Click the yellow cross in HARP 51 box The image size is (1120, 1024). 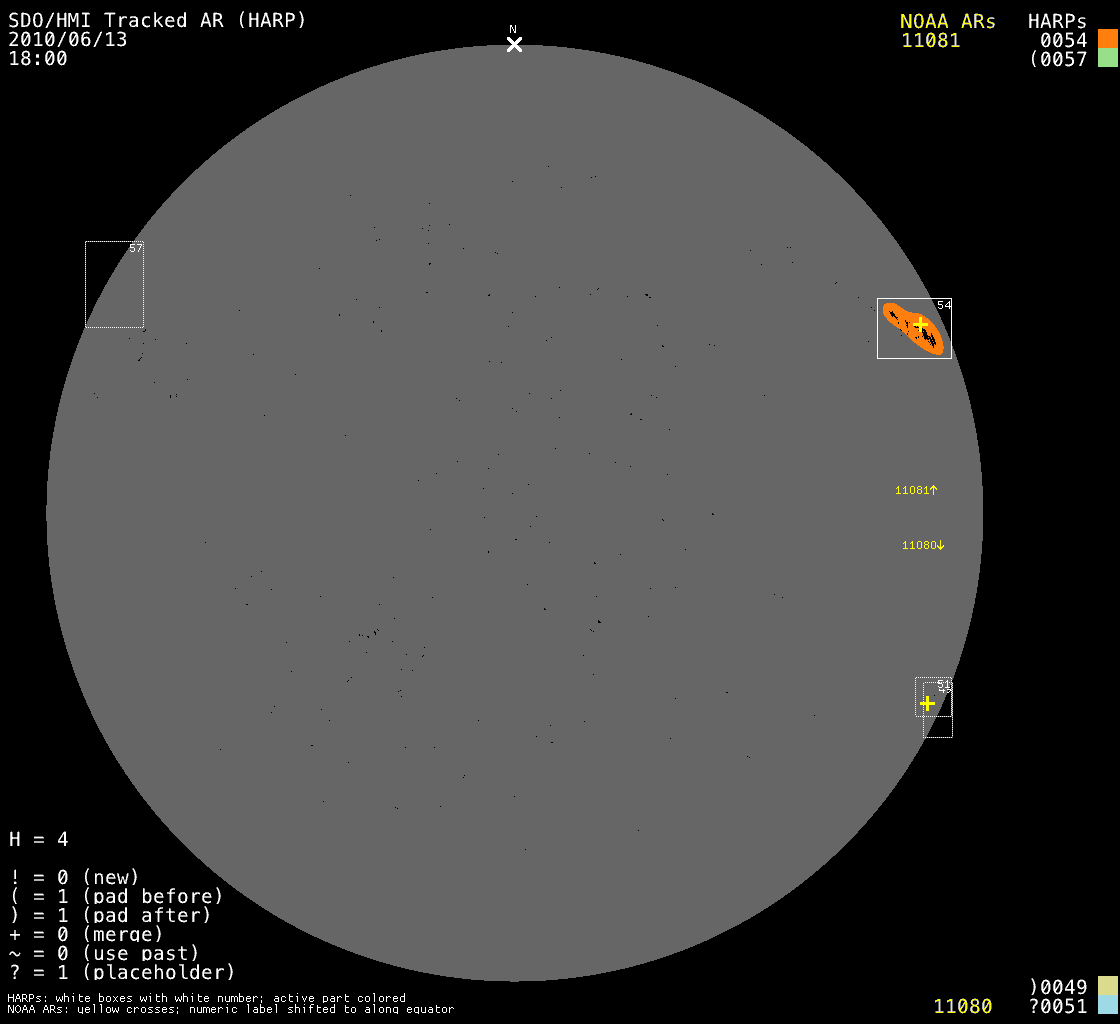pos(927,703)
